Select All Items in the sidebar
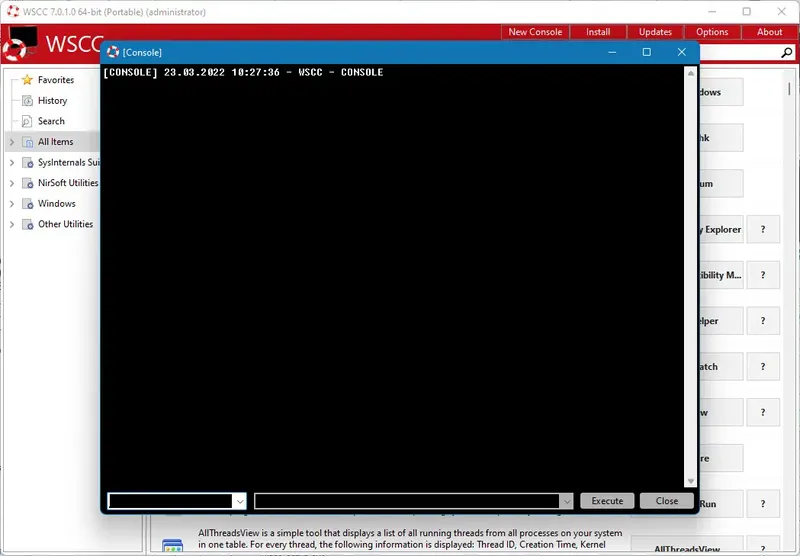The width and height of the screenshot is (800, 556). [x=56, y=142]
